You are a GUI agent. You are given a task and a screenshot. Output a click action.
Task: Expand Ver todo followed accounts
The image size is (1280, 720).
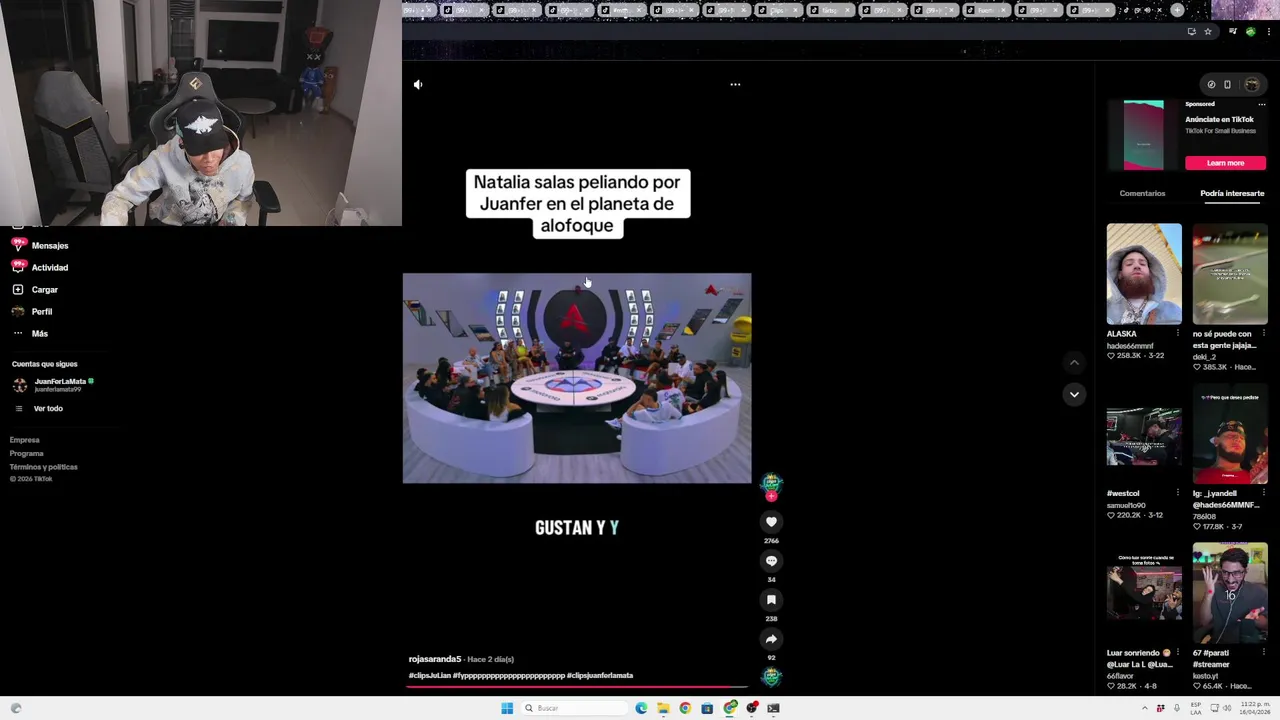click(x=39, y=409)
